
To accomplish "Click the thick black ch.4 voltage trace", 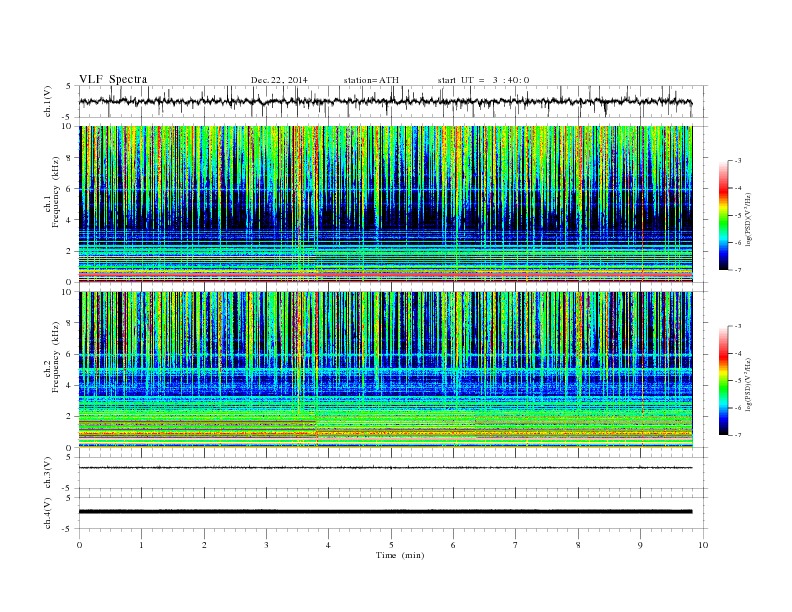I will 385,512.
